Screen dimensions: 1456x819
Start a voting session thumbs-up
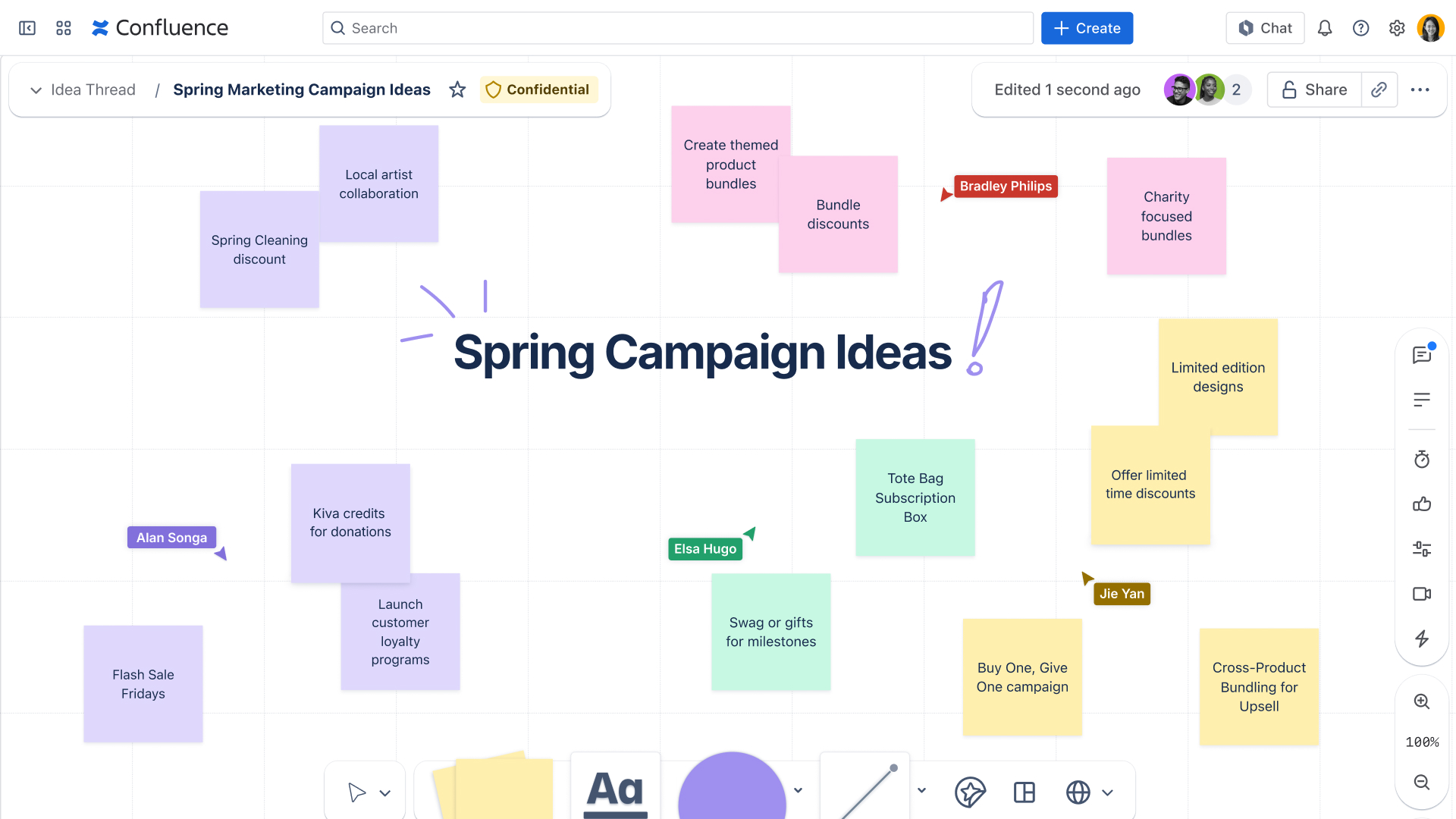[1422, 504]
